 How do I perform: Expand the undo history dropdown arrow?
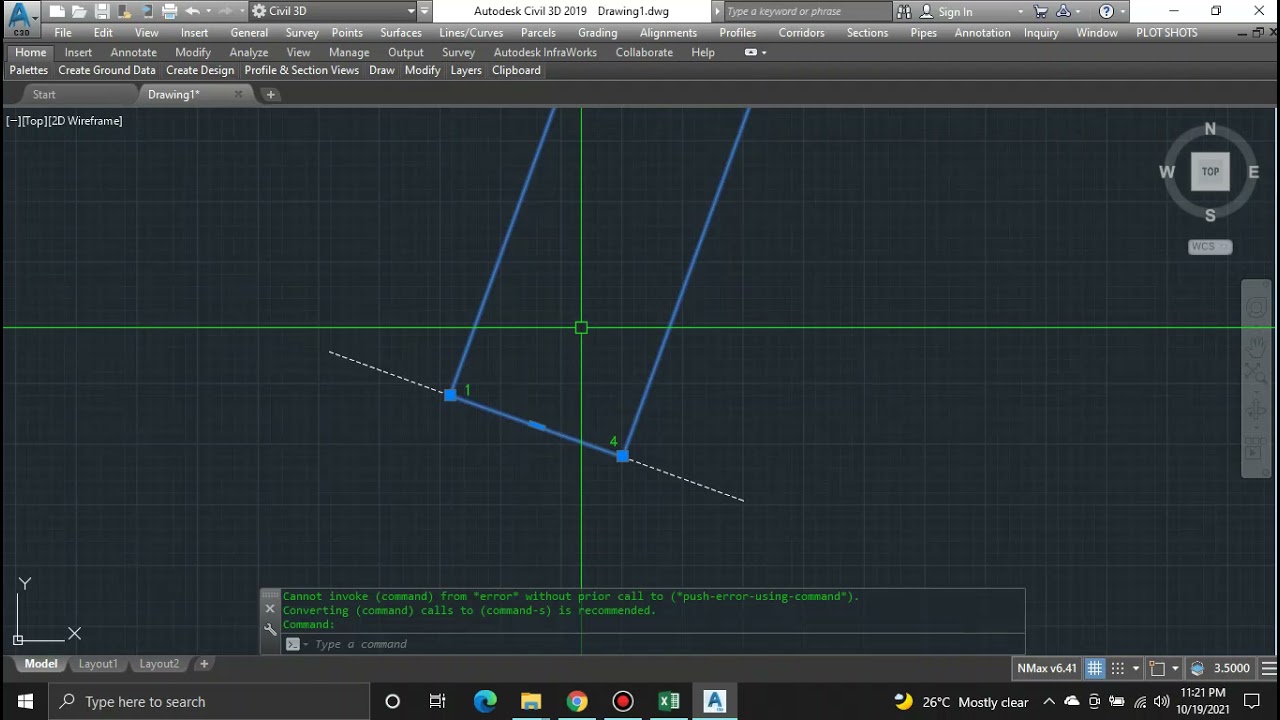coord(207,12)
